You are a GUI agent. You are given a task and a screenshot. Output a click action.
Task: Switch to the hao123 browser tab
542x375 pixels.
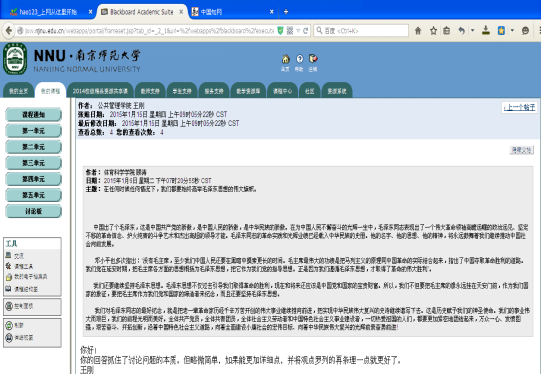coord(48,12)
